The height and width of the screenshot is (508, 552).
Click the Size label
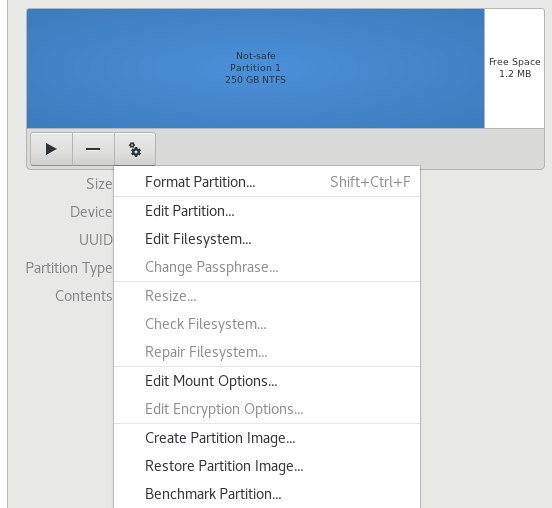tap(99, 184)
